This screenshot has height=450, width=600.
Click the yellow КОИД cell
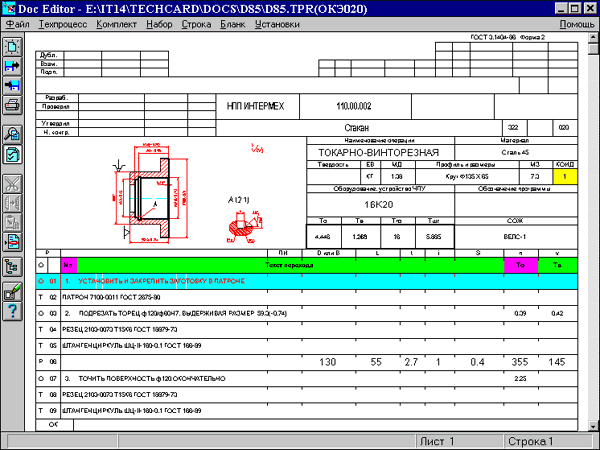pyautogui.click(x=563, y=176)
